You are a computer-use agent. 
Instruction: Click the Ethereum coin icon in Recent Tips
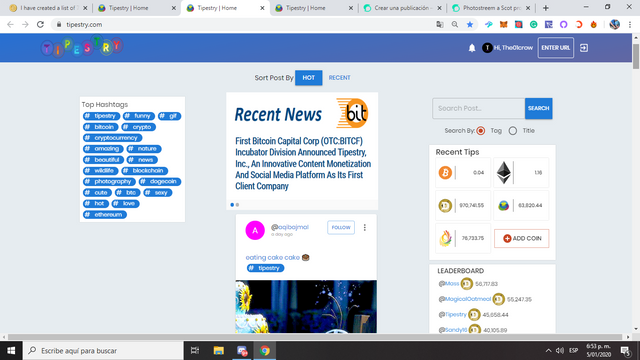(503, 173)
